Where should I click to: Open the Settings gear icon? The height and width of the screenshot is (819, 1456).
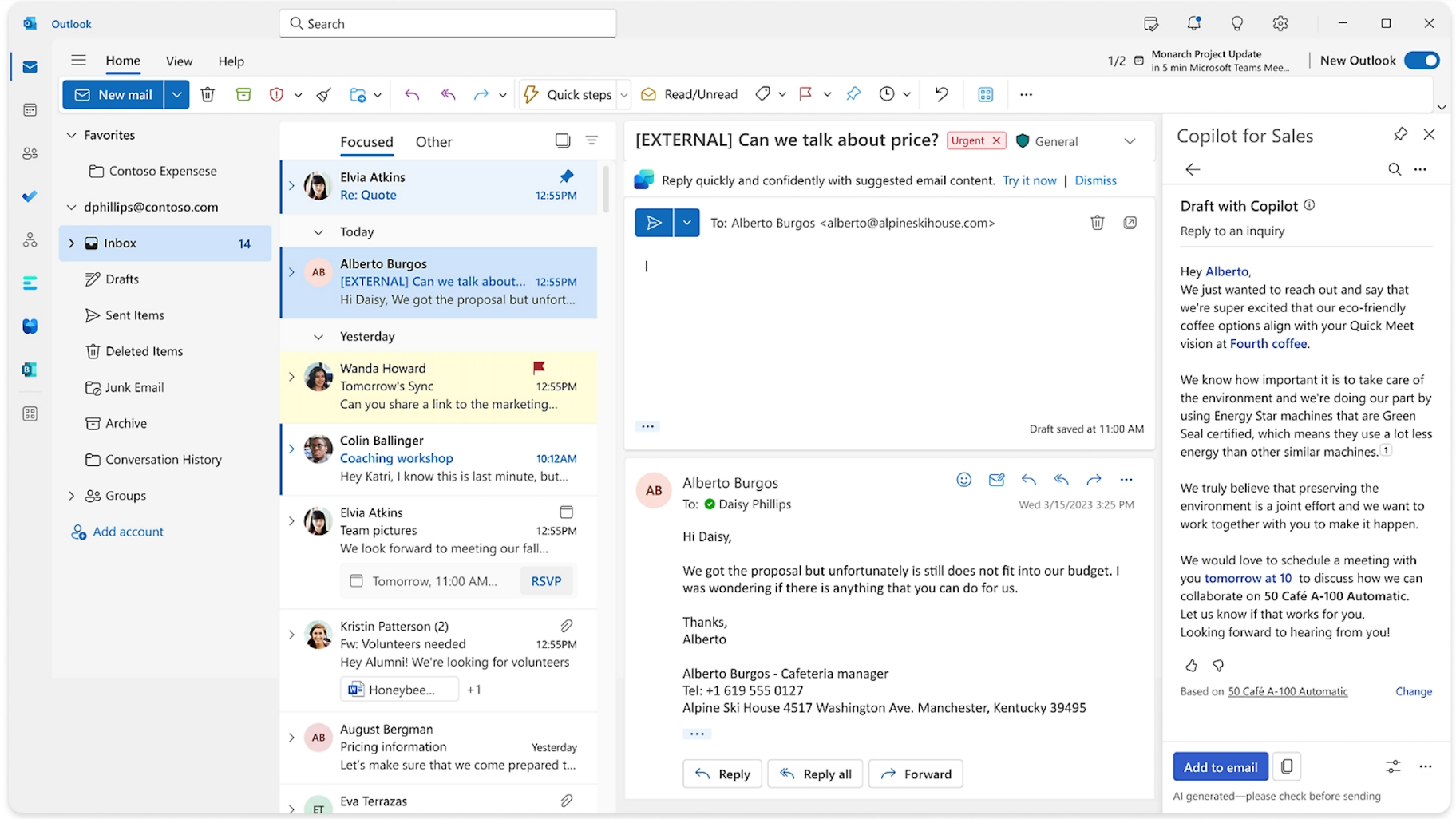(1280, 23)
